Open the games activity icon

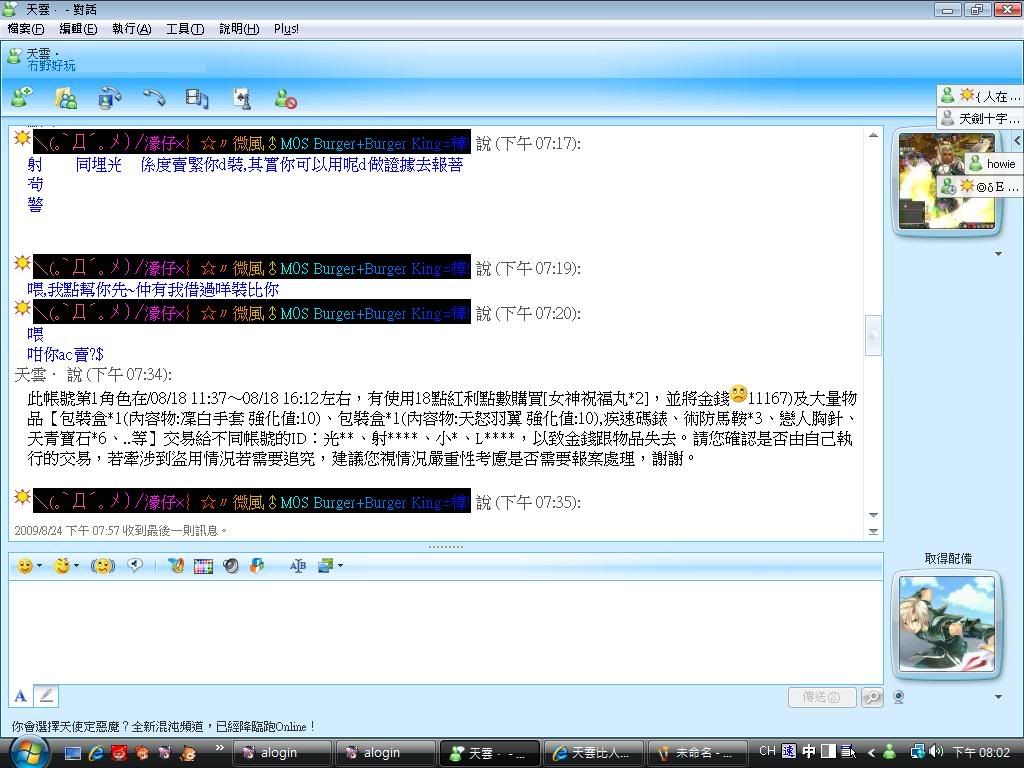[241, 98]
